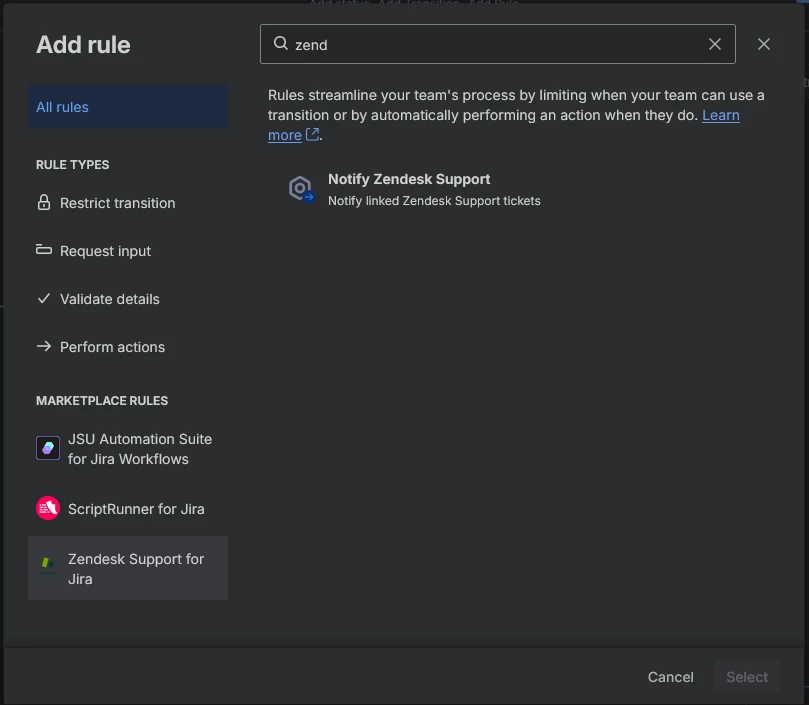The height and width of the screenshot is (705, 809).
Task: Click the Request input icon
Action: click(x=44, y=250)
